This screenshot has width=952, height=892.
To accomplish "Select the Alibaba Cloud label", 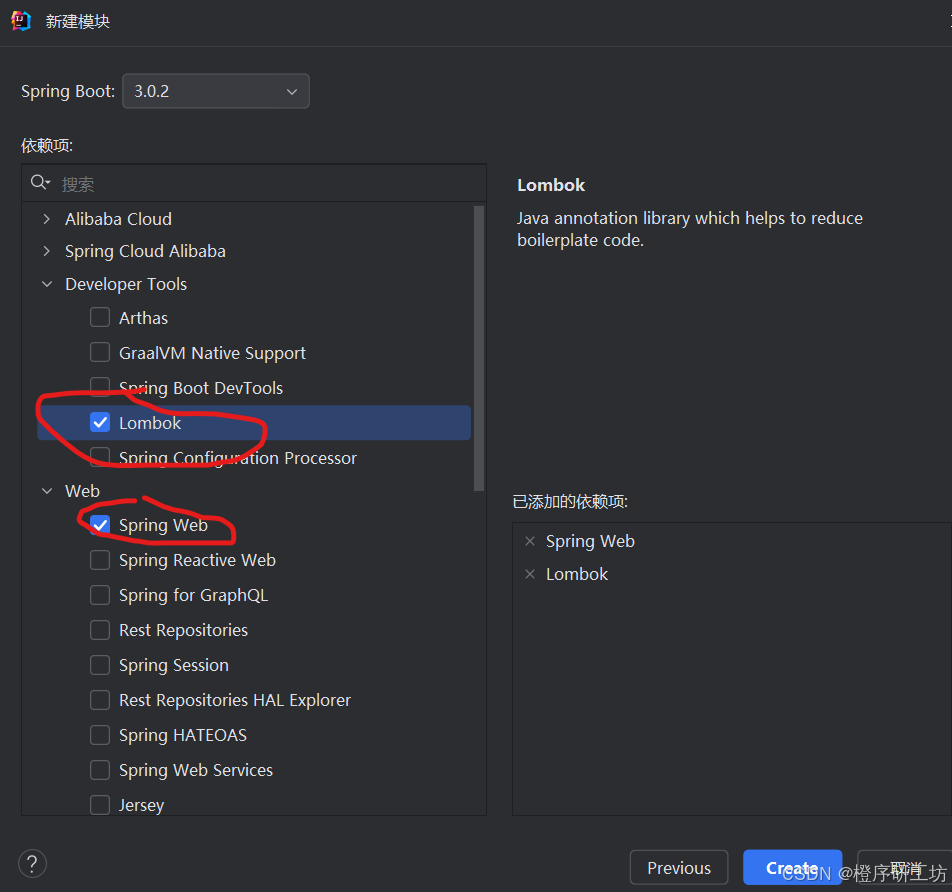I will (x=118, y=219).
